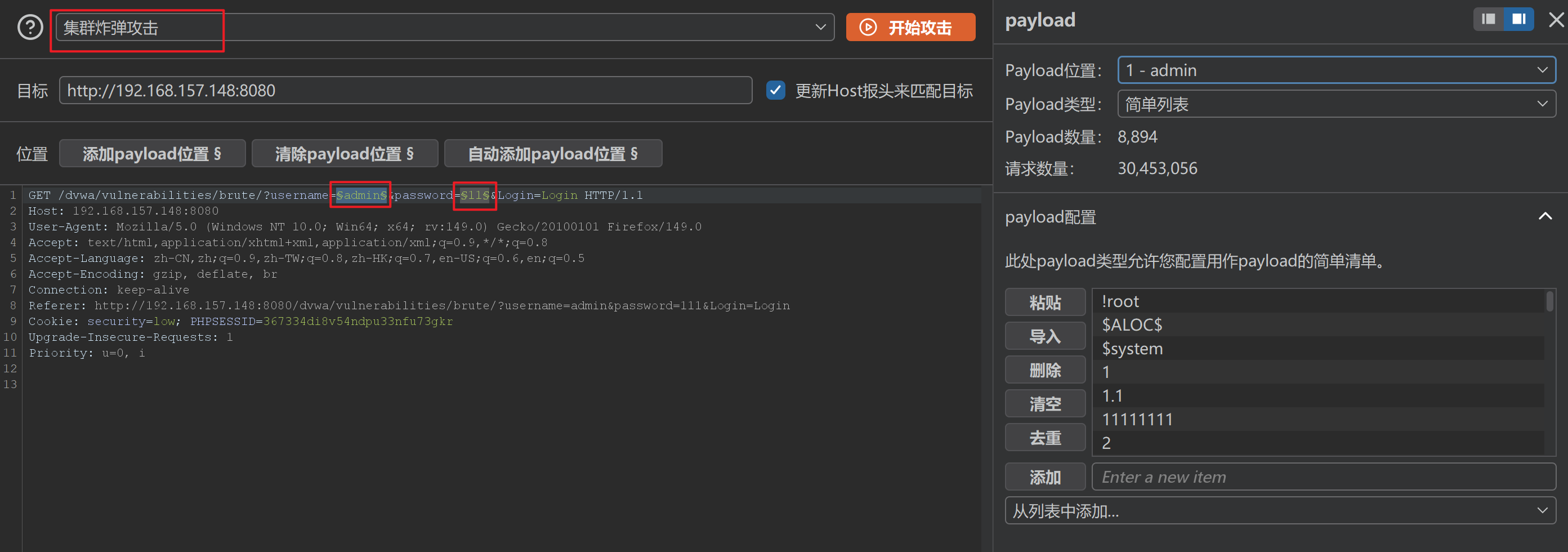Click the Upgrade-Insecure-Requests header line
The height and width of the screenshot is (552, 1568).
[130, 337]
